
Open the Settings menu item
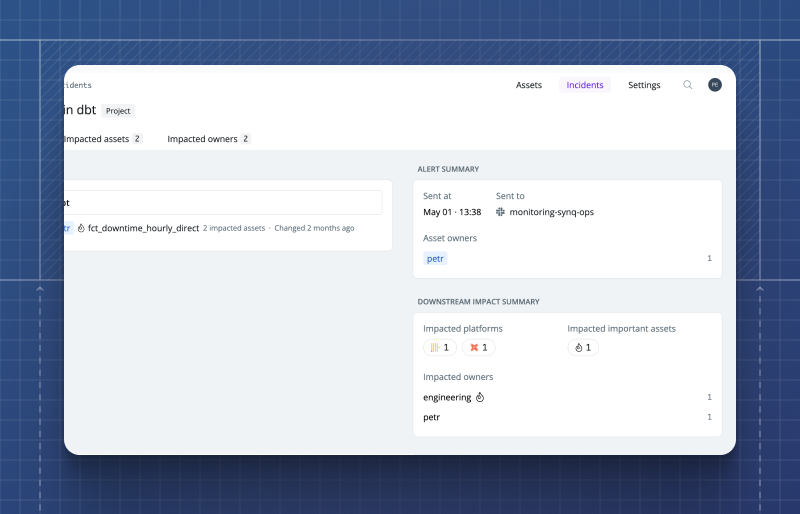pyautogui.click(x=644, y=85)
